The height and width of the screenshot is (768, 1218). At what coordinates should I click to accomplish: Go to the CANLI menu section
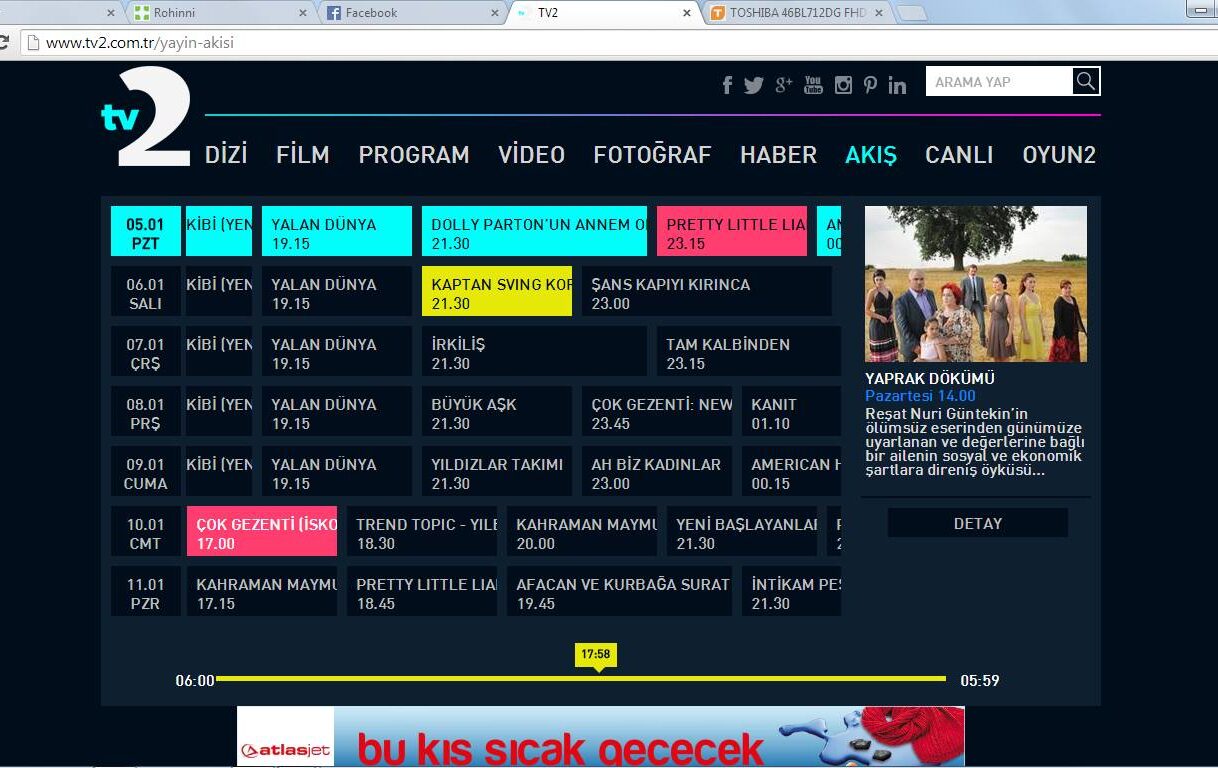point(958,155)
